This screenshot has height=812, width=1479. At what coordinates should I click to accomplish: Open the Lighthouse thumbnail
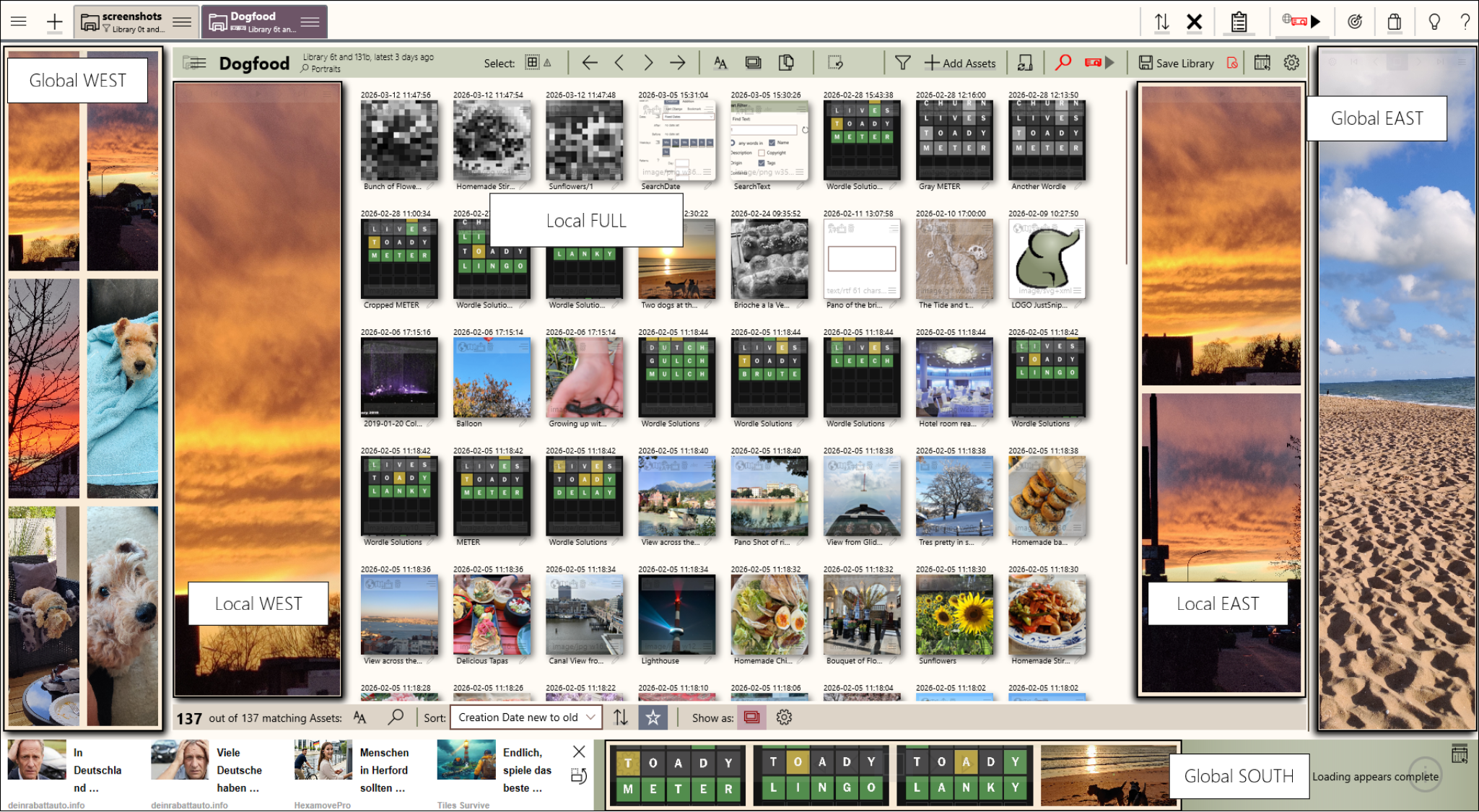pos(676,615)
